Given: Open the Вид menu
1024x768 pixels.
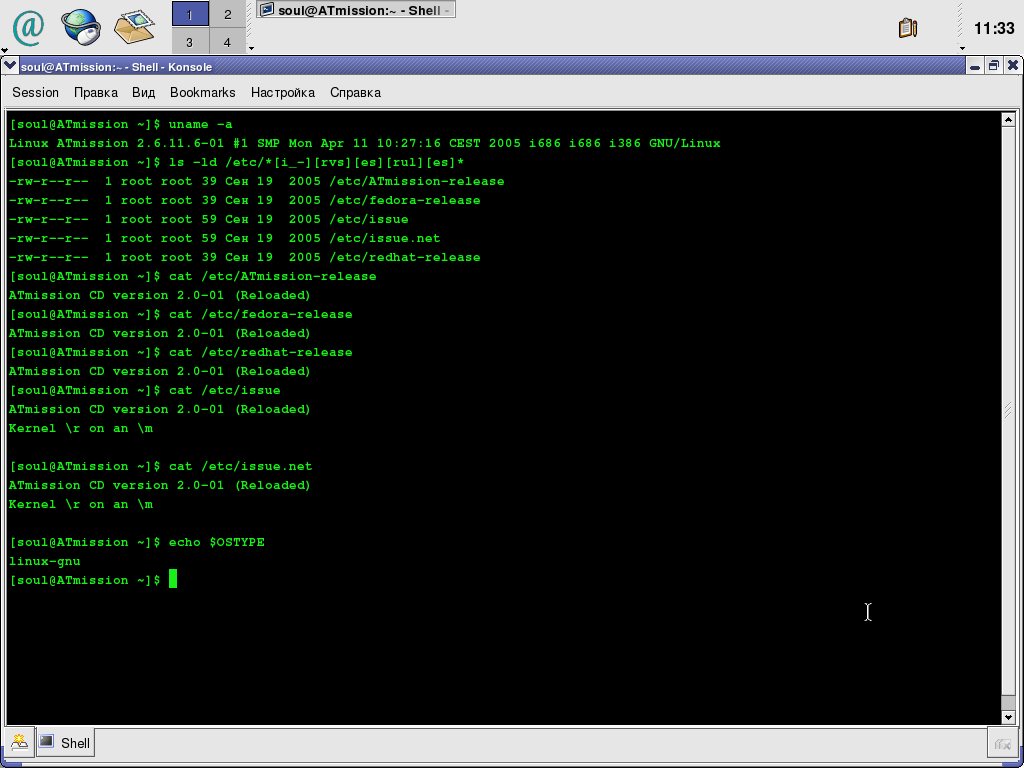Looking at the screenshot, I should coord(144,93).
